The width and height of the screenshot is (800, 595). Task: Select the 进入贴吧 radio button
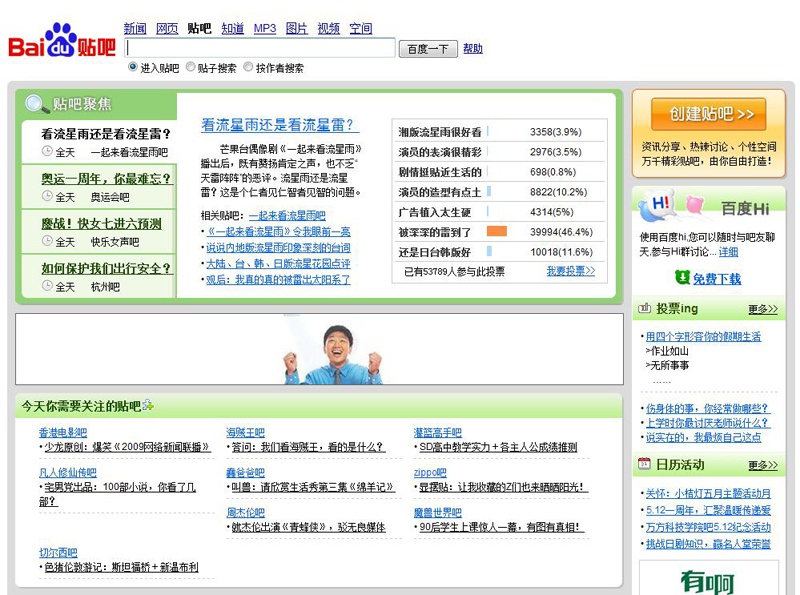pyautogui.click(x=133, y=67)
